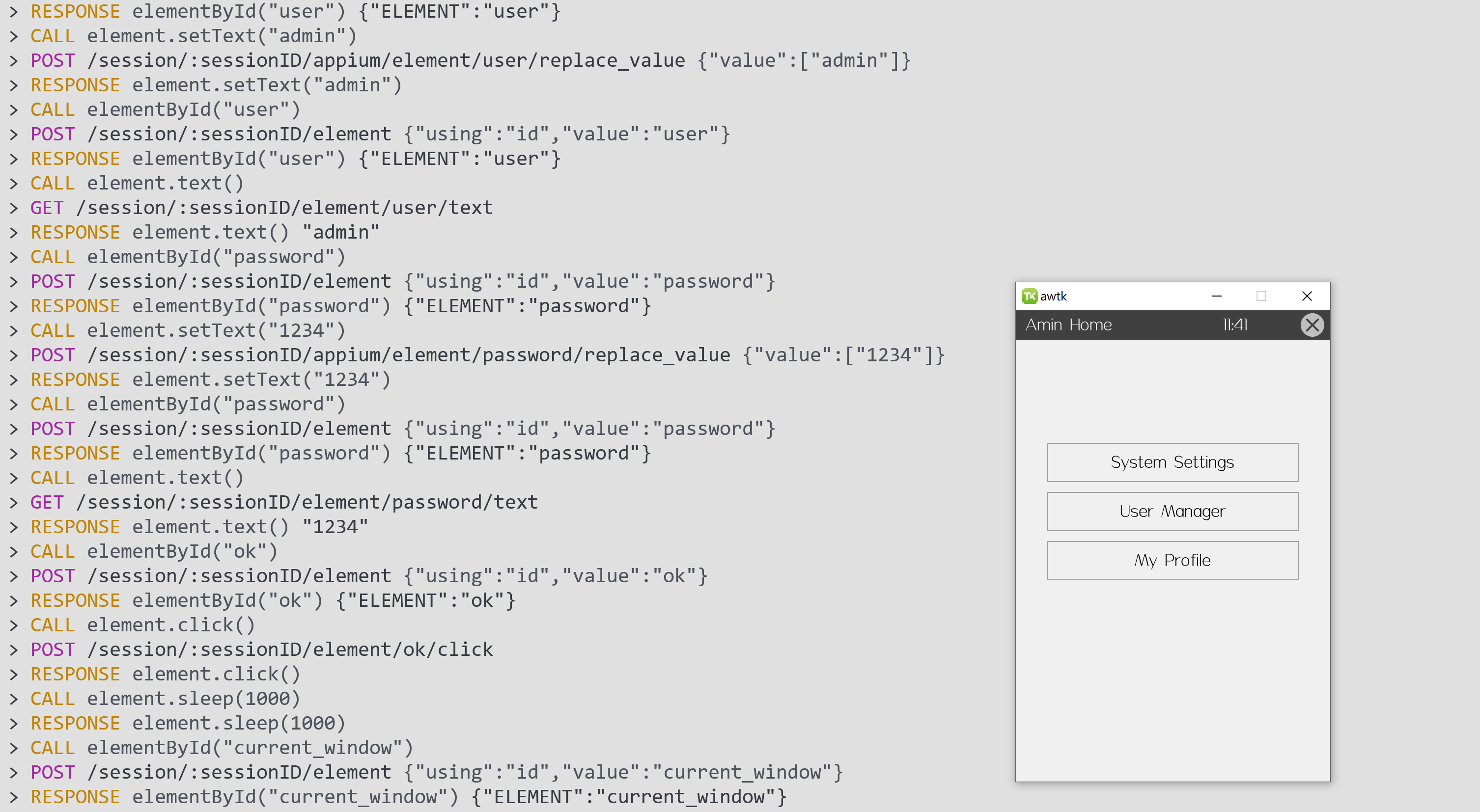Click chevron beside GET element/user/text line
1480x812 pixels.
click(x=14, y=208)
